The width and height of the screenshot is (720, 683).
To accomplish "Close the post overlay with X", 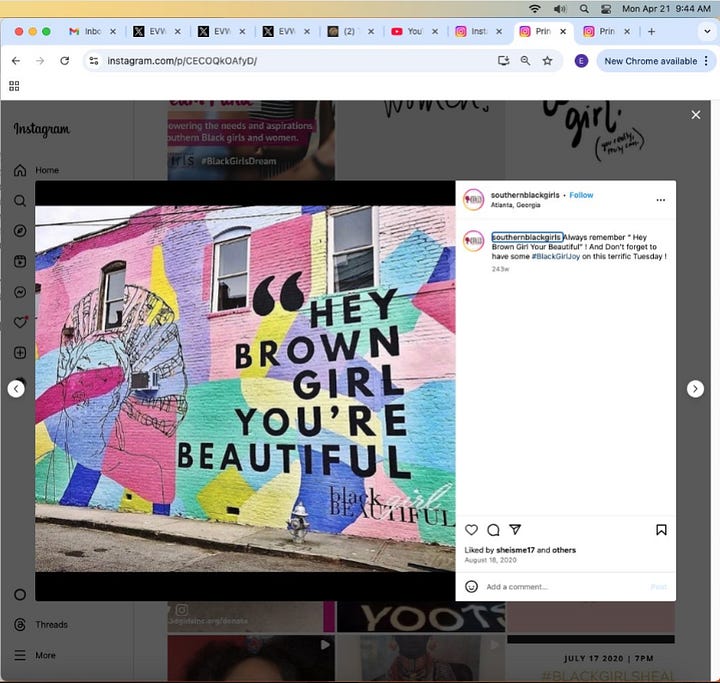I will [x=696, y=115].
